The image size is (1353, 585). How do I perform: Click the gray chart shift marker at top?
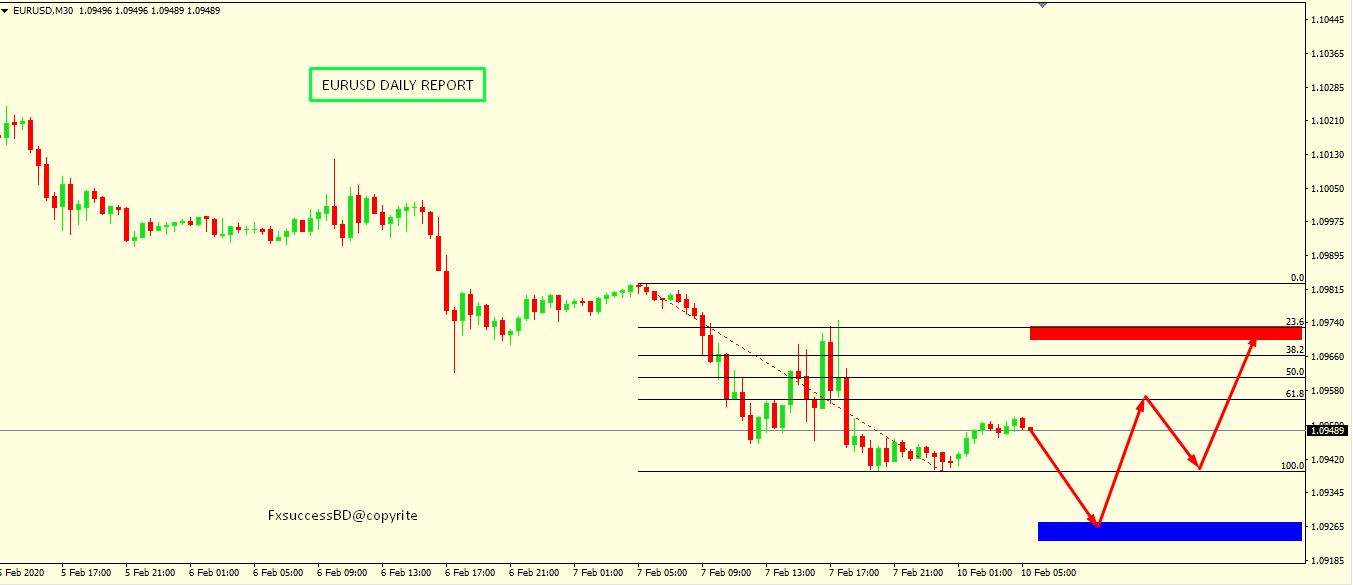pyautogui.click(x=1042, y=5)
